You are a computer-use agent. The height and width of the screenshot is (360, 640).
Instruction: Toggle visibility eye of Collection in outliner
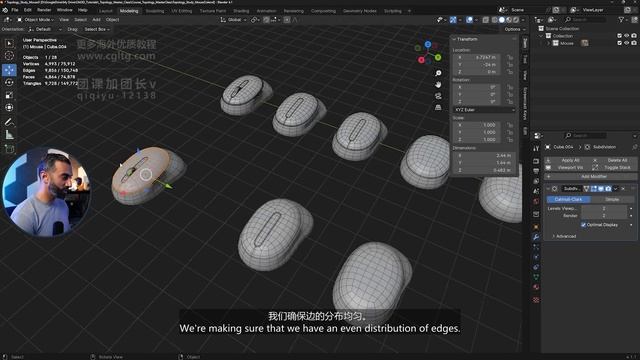[x=627, y=36]
